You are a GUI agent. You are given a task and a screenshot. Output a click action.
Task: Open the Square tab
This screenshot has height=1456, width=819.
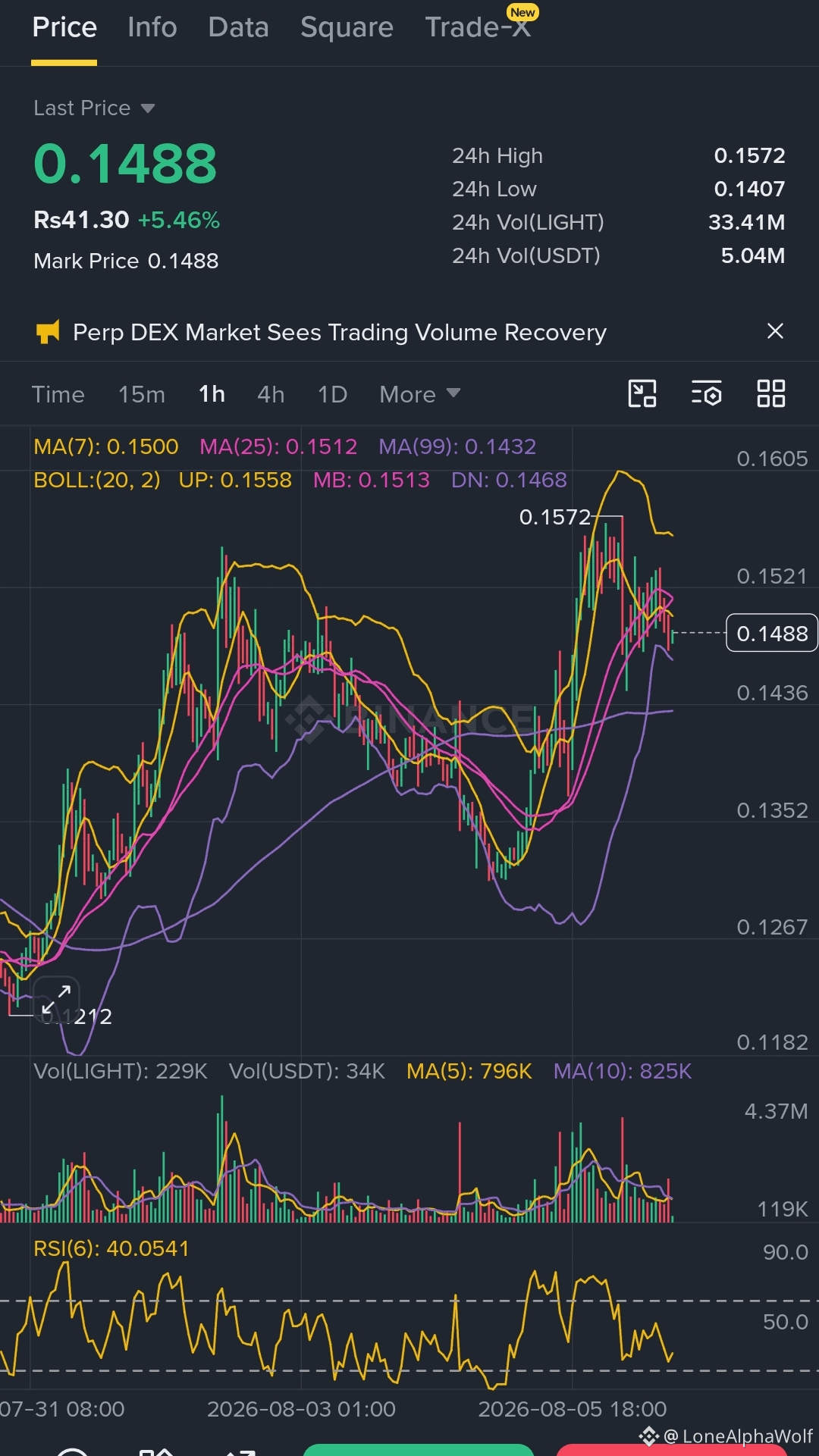click(x=347, y=27)
